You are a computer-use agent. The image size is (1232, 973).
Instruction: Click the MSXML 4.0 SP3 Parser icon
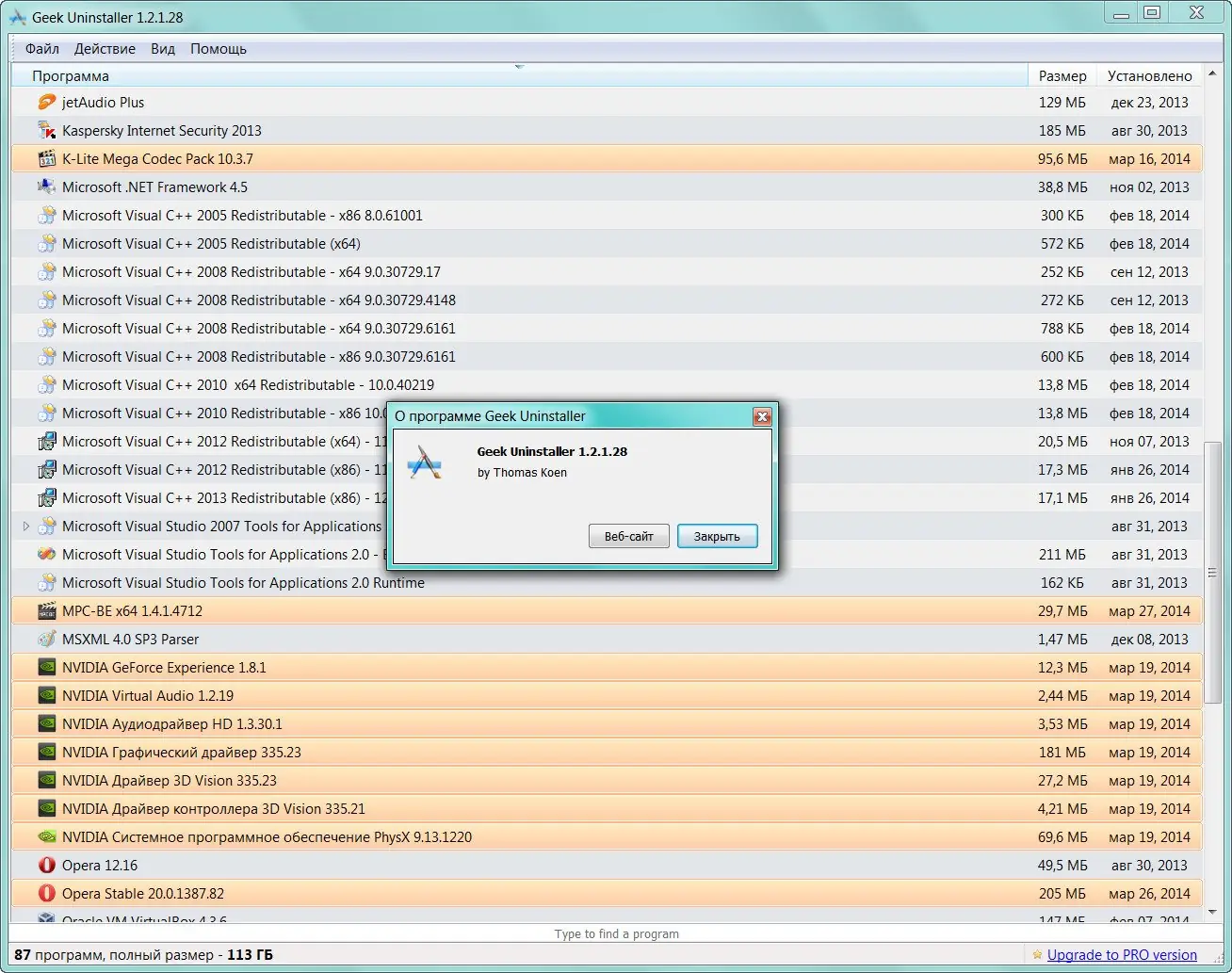click(x=46, y=639)
